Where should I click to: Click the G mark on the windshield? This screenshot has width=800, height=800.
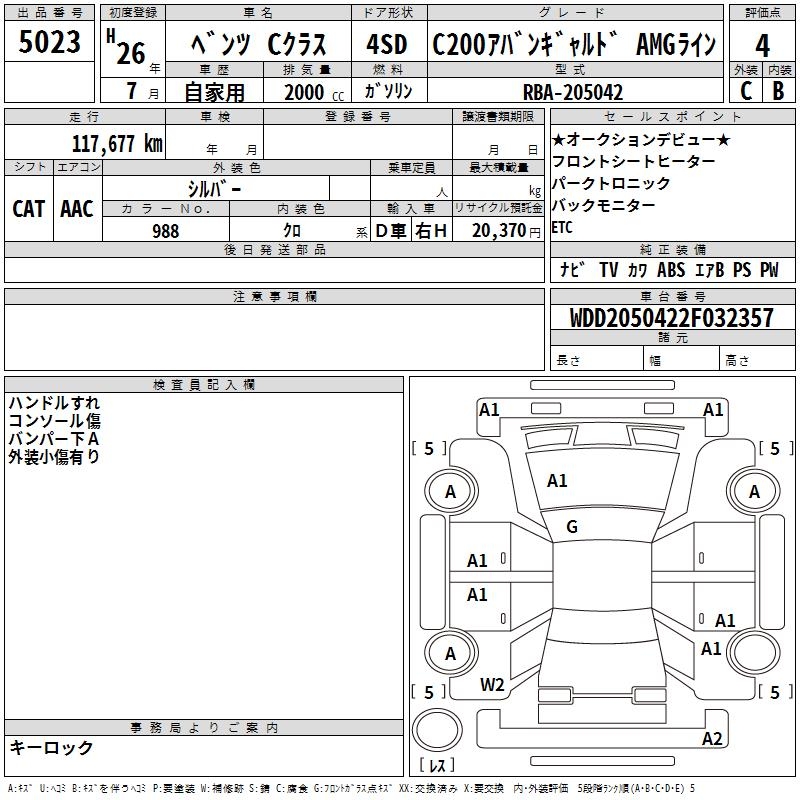pyautogui.click(x=572, y=527)
